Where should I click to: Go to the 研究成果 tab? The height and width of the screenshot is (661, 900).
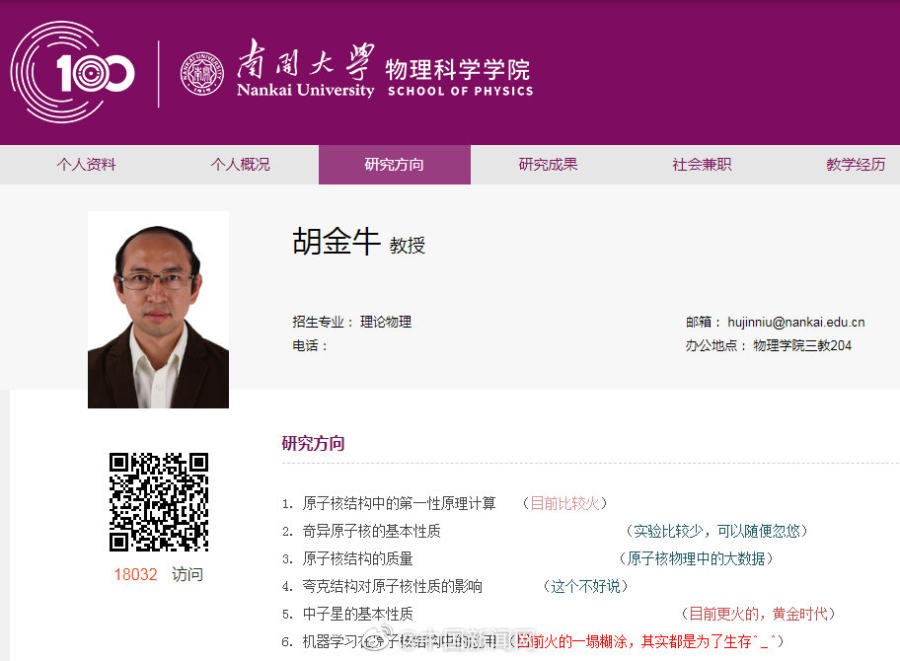point(548,165)
